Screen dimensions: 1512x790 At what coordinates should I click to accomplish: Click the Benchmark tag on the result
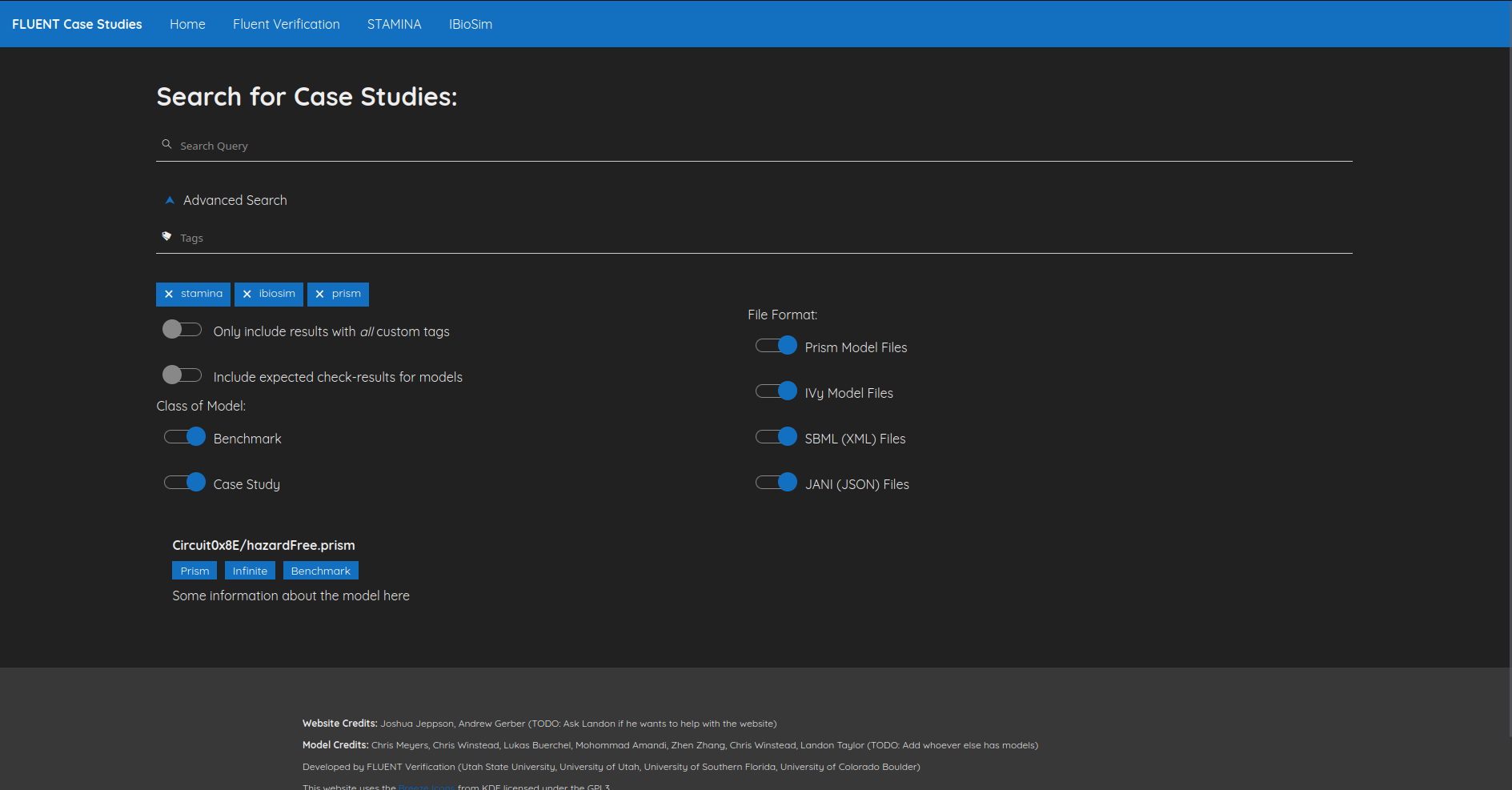[x=320, y=571]
